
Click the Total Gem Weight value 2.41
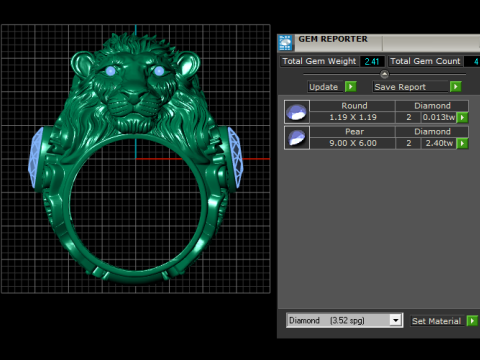[x=372, y=61]
